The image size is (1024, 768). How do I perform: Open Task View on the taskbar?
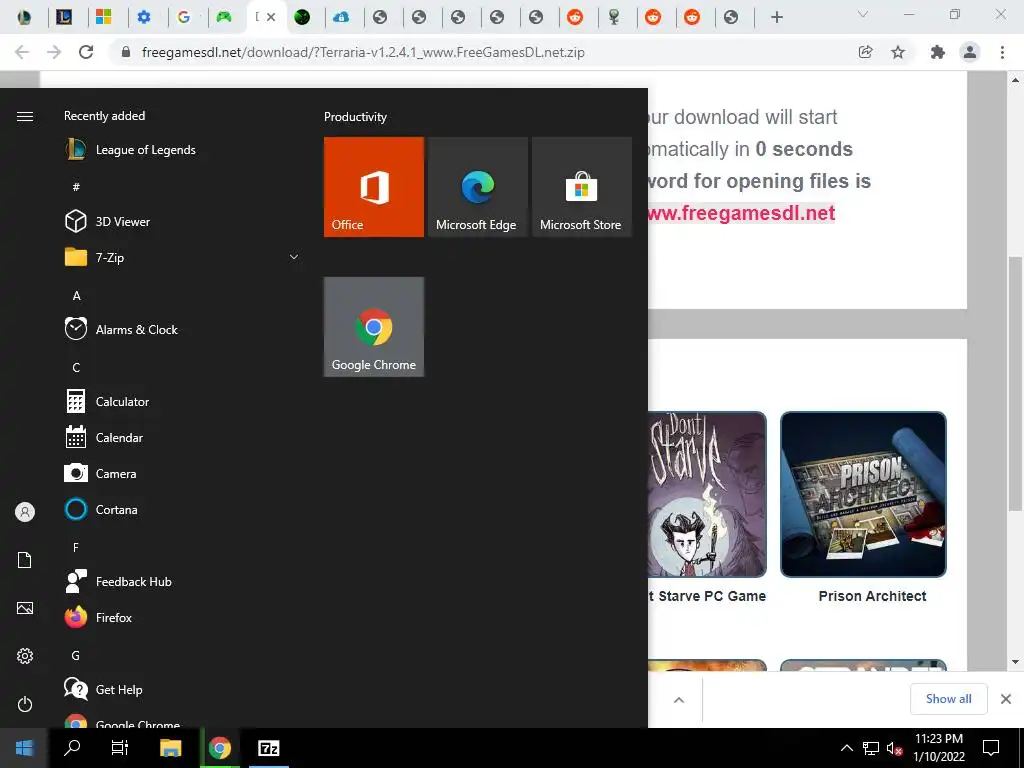pyautogui.click(x=120, y=748)
